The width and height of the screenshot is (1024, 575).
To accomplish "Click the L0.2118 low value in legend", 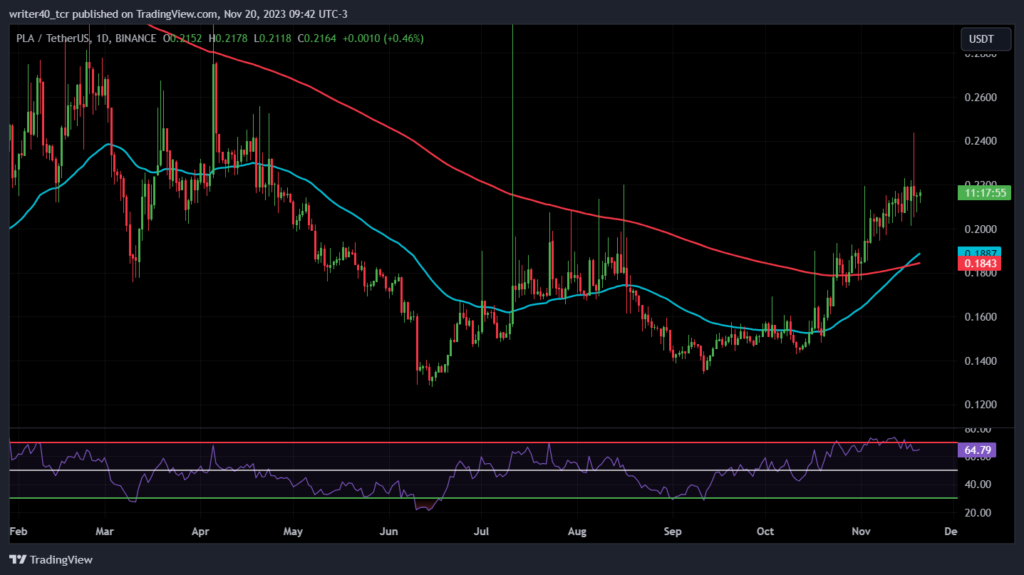I will click(x=272, y=39).
